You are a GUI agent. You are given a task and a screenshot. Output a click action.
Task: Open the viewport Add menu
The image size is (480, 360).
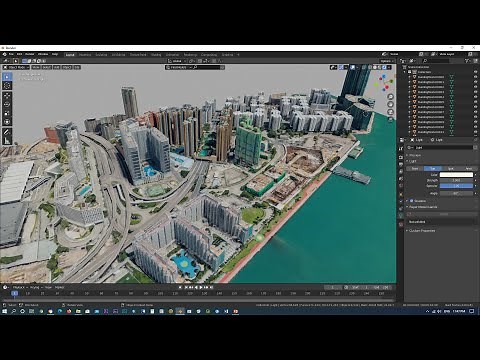[57, 67]
